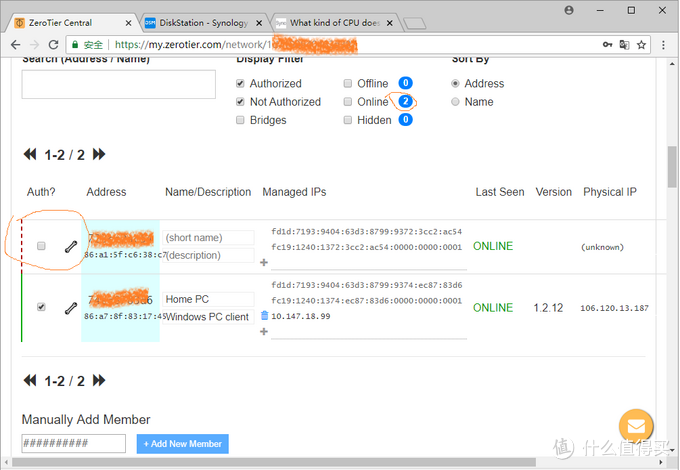
Task: Click the translate page icon in address bar
Action: (x=624, y=45)
